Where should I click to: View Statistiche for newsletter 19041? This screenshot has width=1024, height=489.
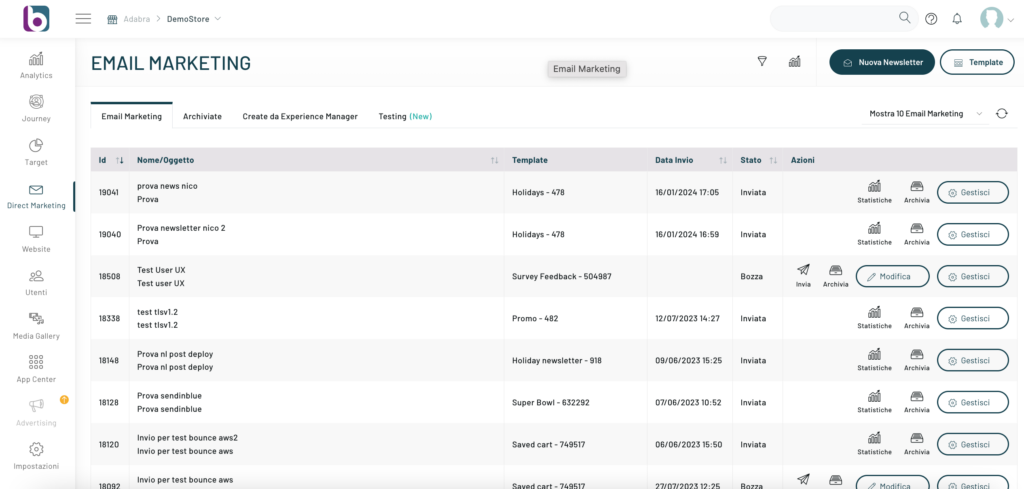pos(874,191)
